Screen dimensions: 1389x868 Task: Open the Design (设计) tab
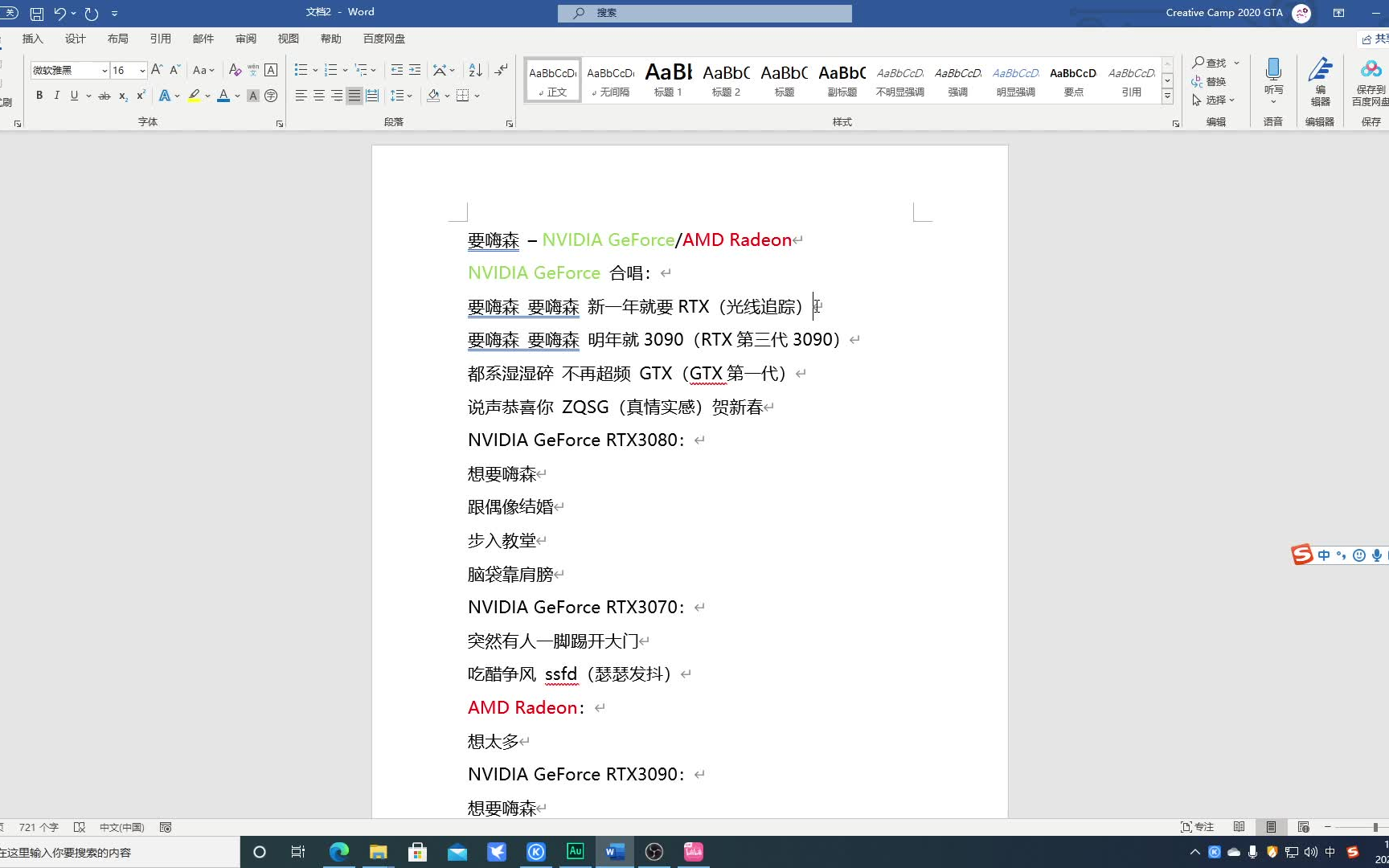[x=76, y=39]
